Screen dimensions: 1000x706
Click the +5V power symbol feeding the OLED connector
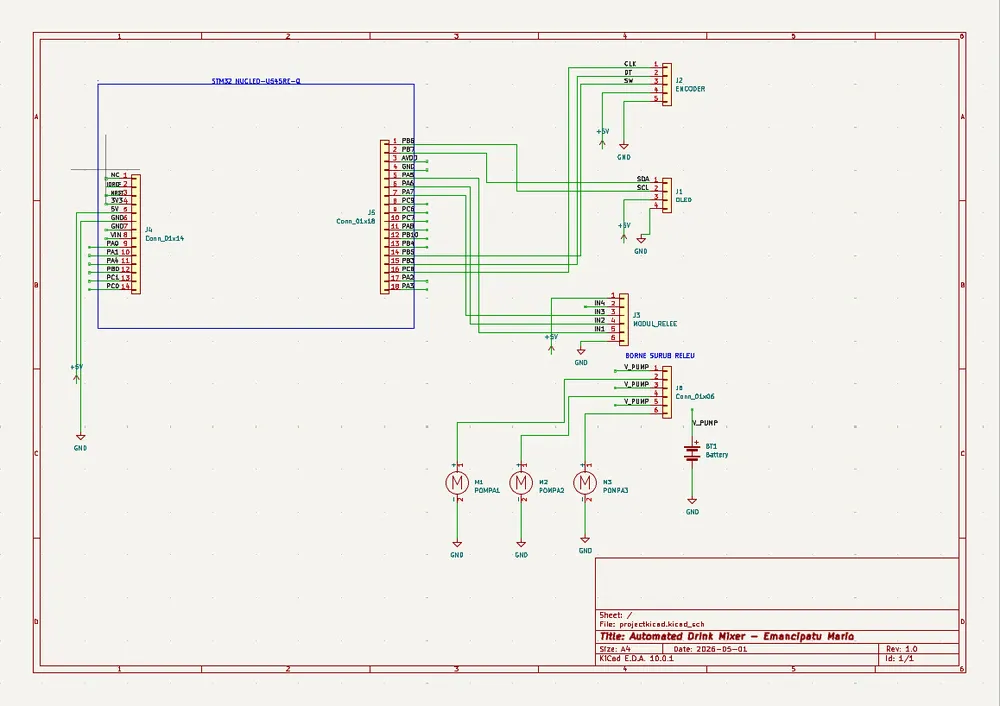point(624,232)
